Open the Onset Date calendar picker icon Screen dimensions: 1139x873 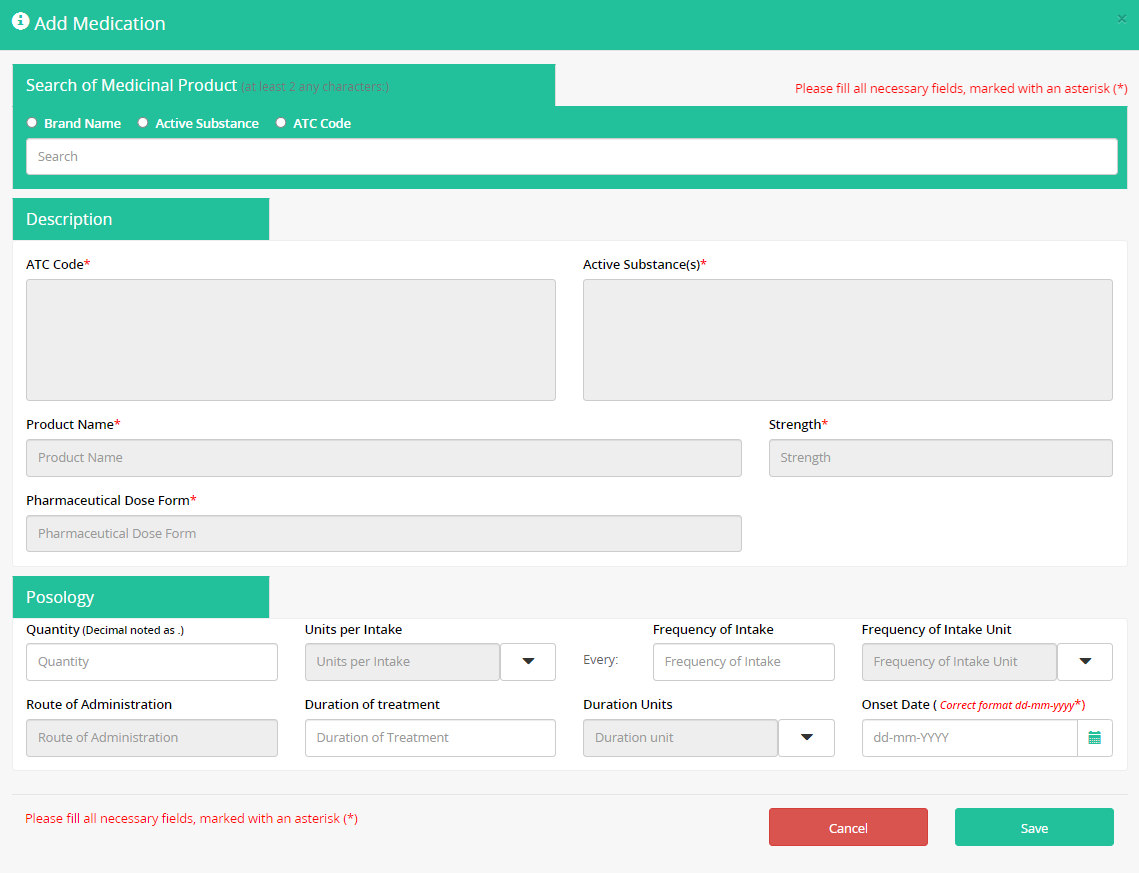1094,738
